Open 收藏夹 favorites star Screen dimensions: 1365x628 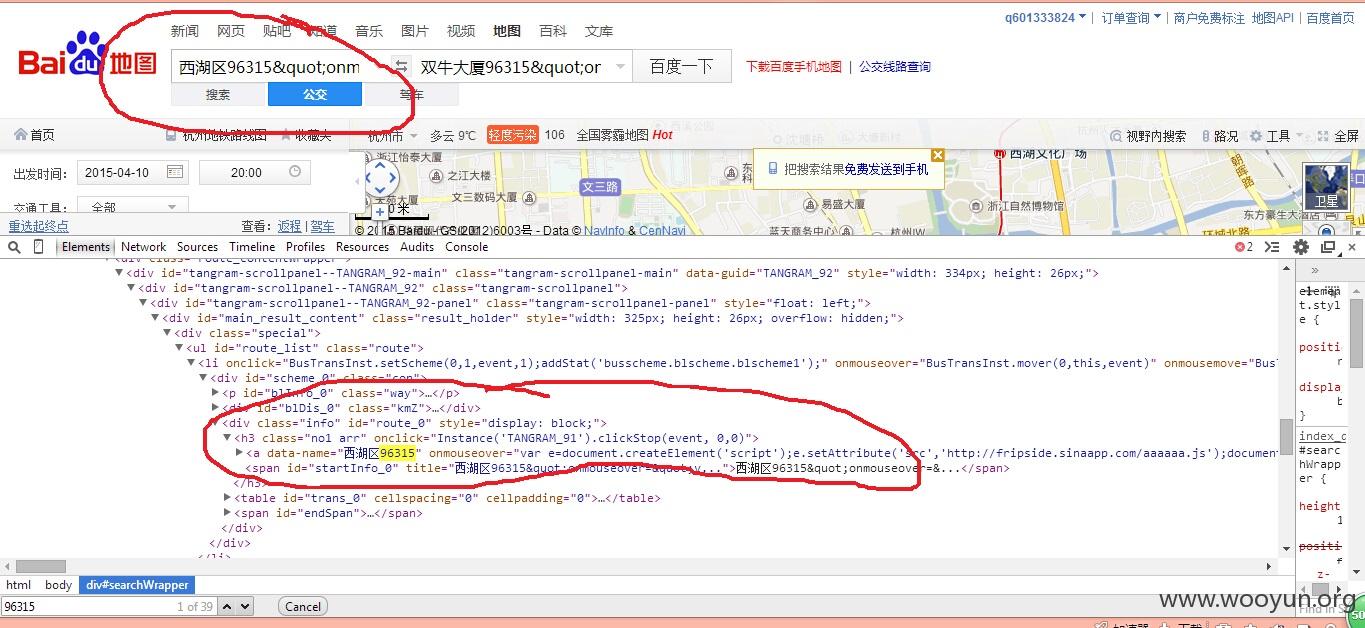pos(306,135)
